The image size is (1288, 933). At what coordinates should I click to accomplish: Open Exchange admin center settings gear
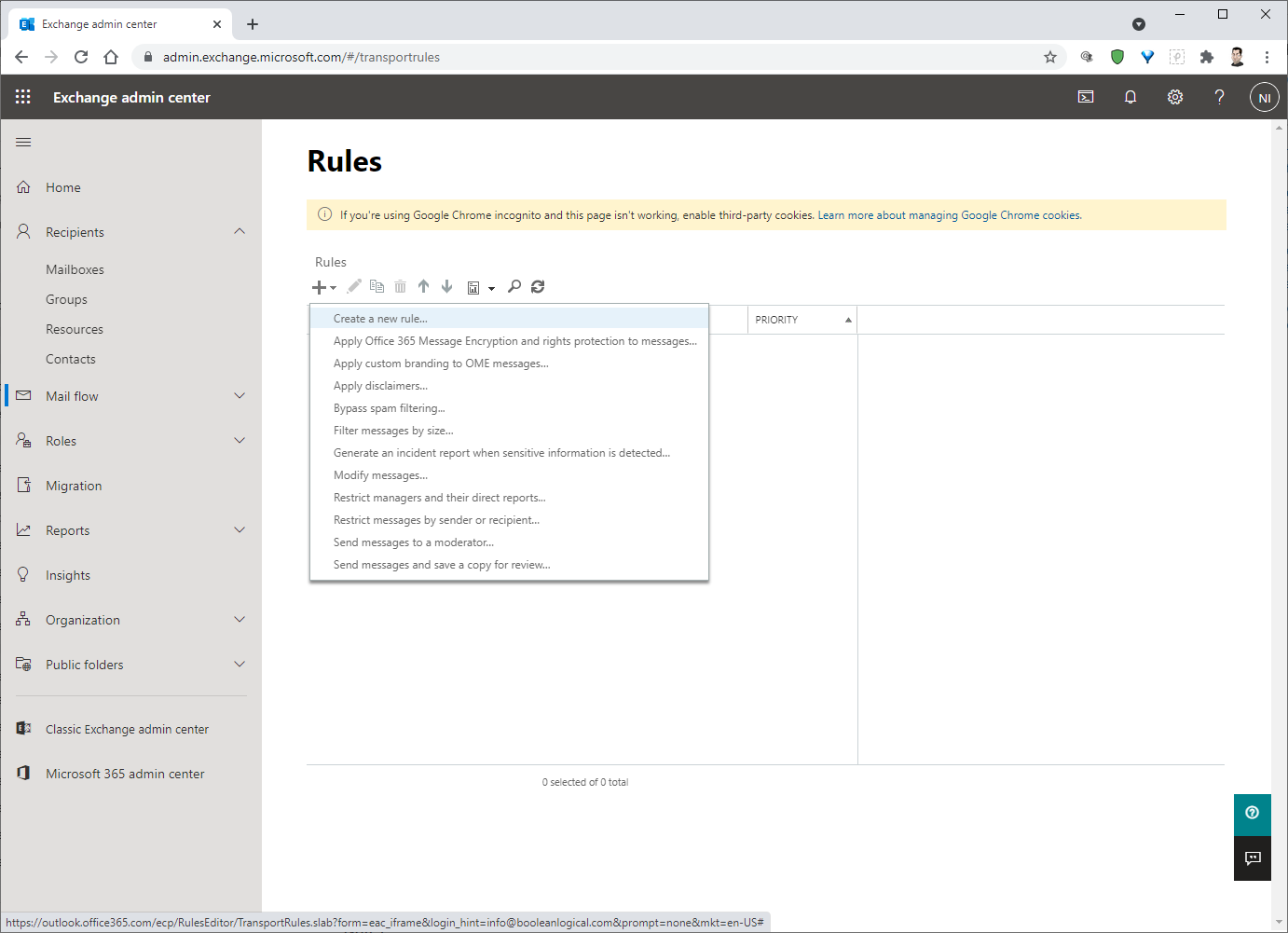[x=1174, y=97]
